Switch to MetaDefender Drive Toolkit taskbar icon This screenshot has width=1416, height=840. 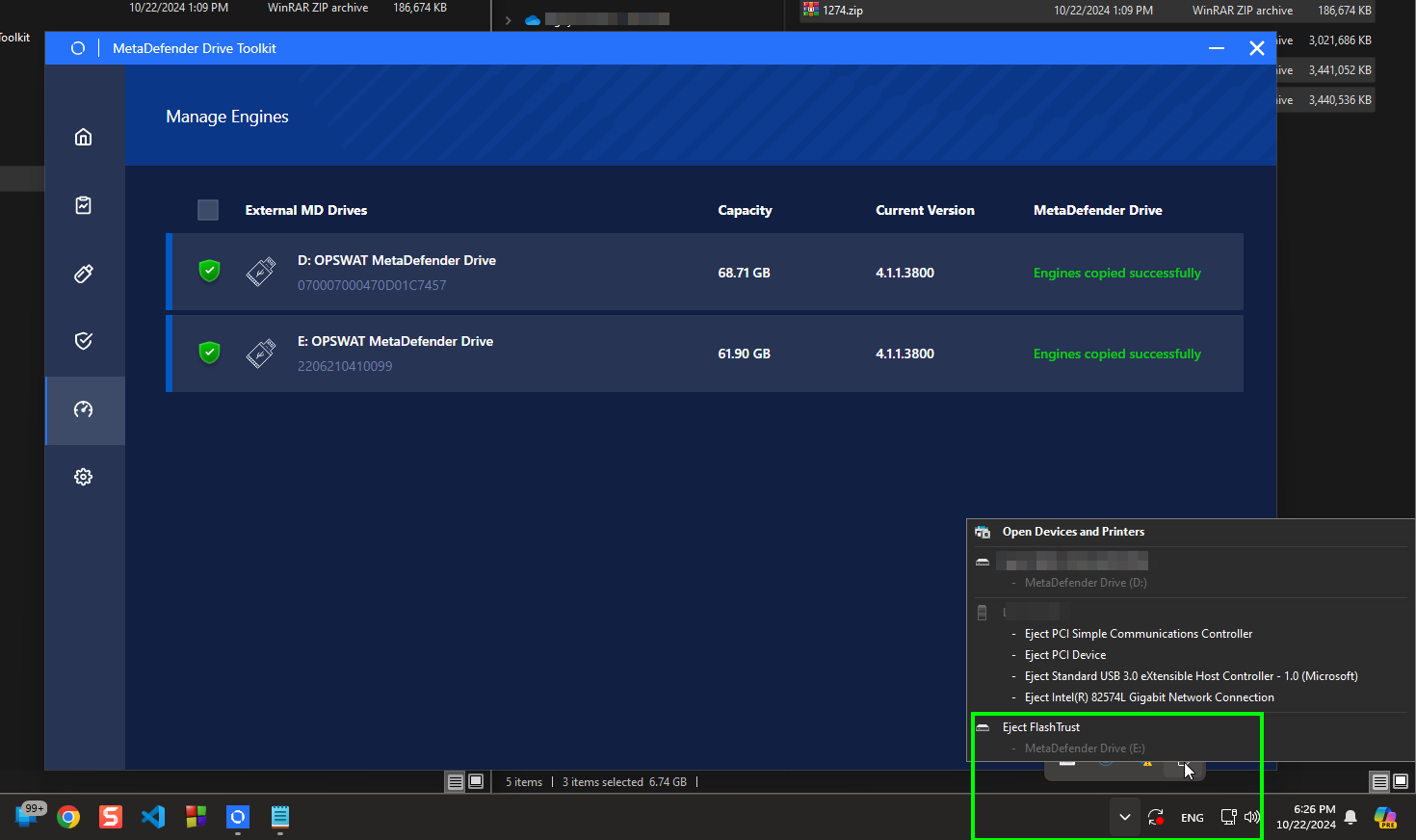(x=238, y=817)
